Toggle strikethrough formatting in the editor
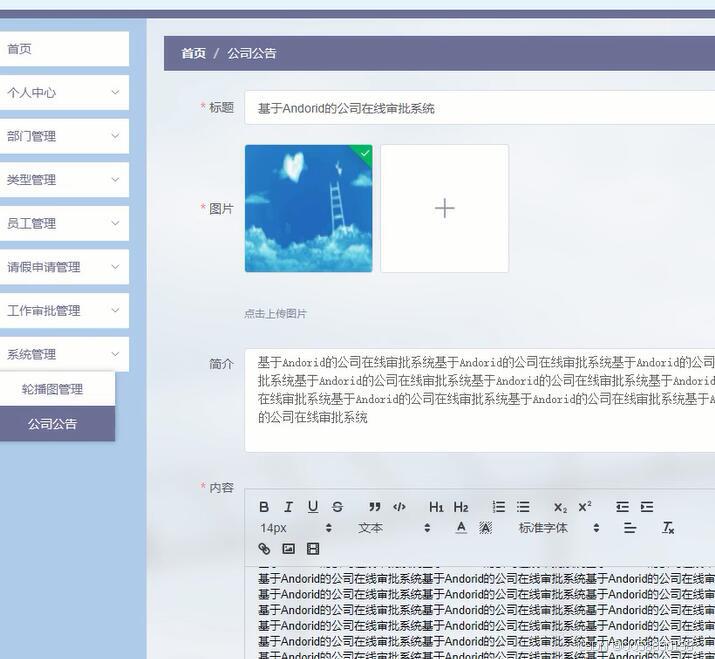 337,507
